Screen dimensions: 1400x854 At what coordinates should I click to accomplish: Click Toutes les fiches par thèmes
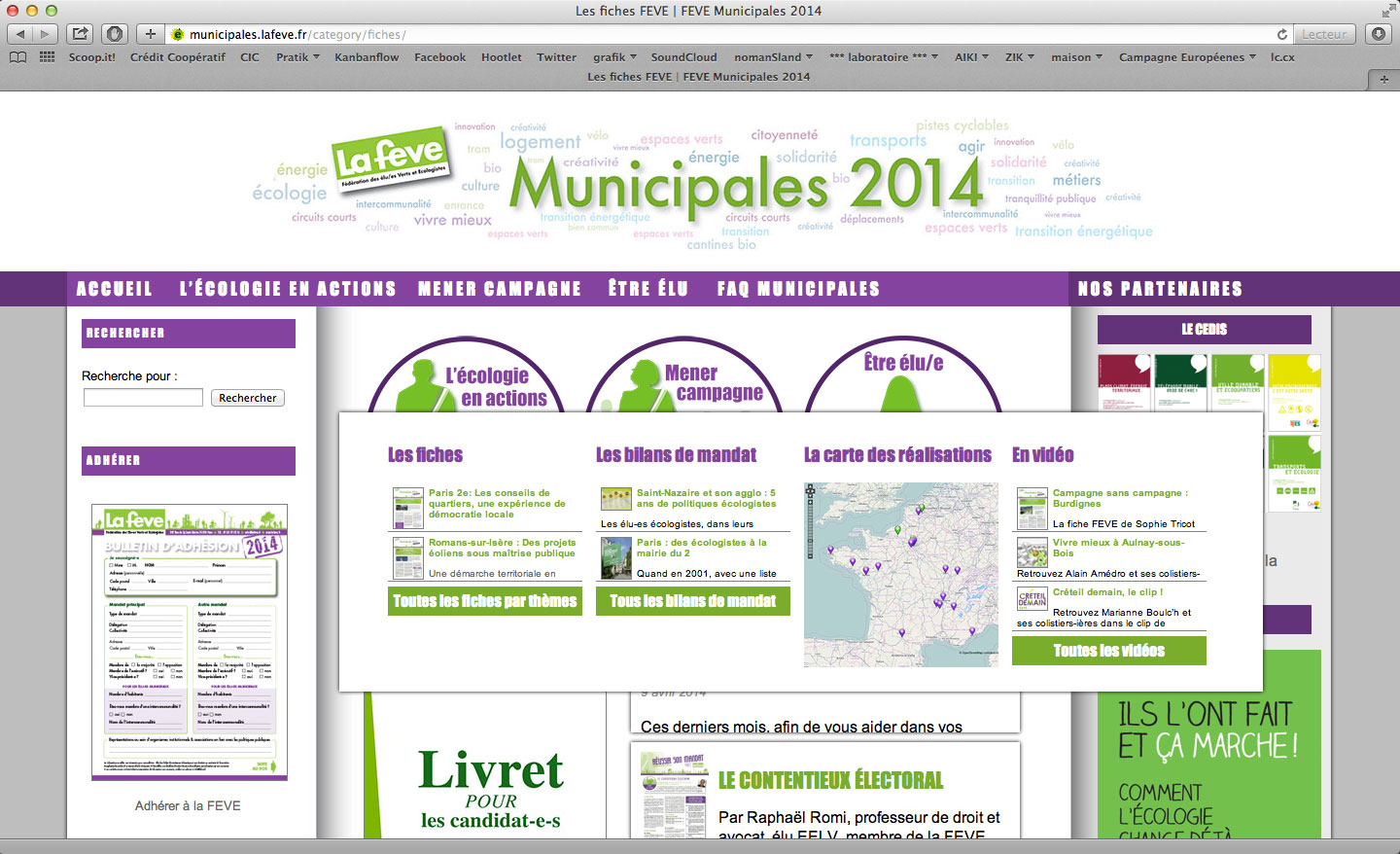click(485, 601)
